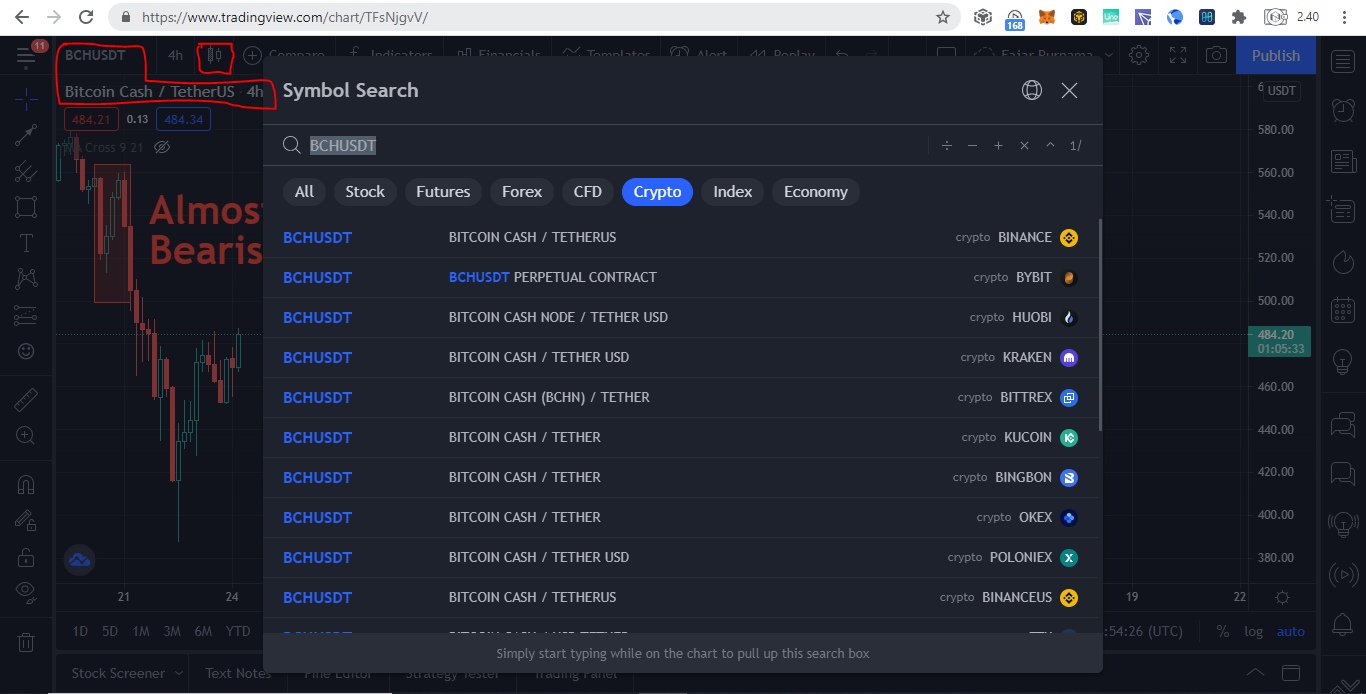Expand the Stock Screener dropdown arrow
Image resolution: width=1366 pixels, height=694 pixels.
coord(179,673)
